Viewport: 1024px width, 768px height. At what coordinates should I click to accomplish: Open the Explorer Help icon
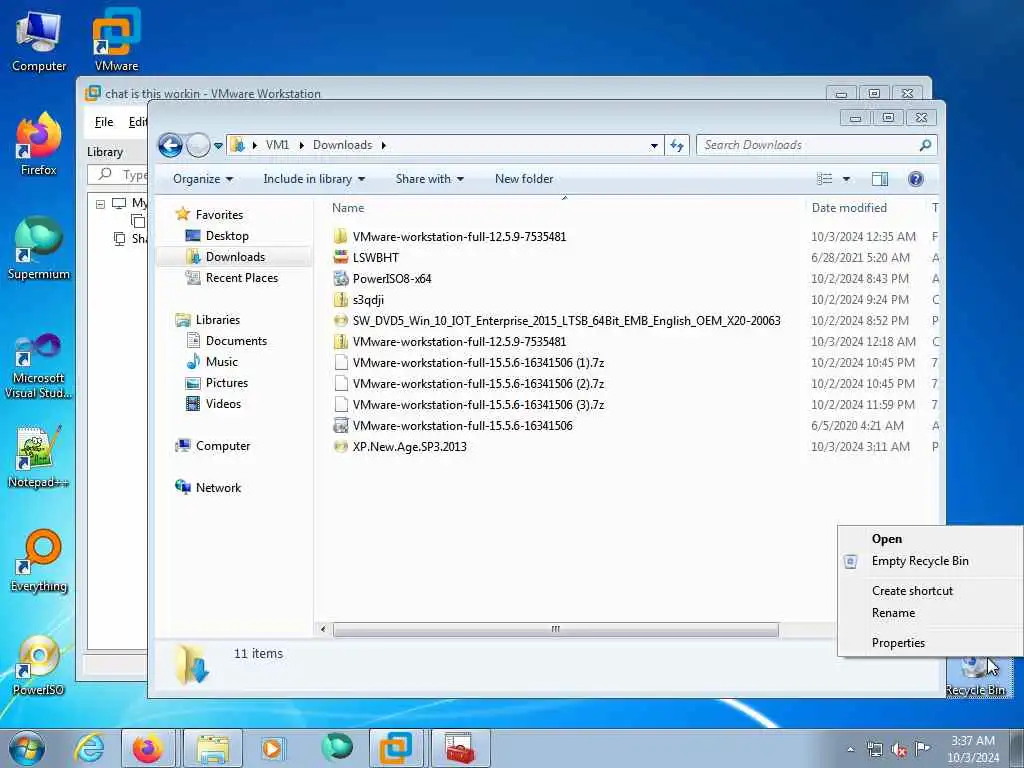(916, 179)
